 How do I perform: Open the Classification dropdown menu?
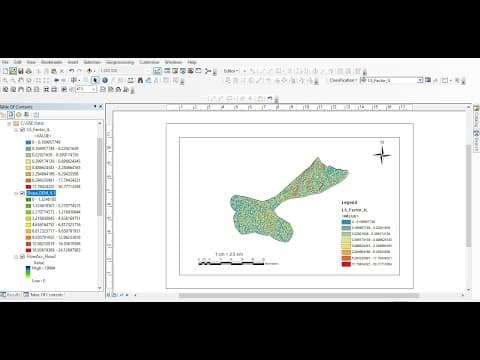[343, 80]
